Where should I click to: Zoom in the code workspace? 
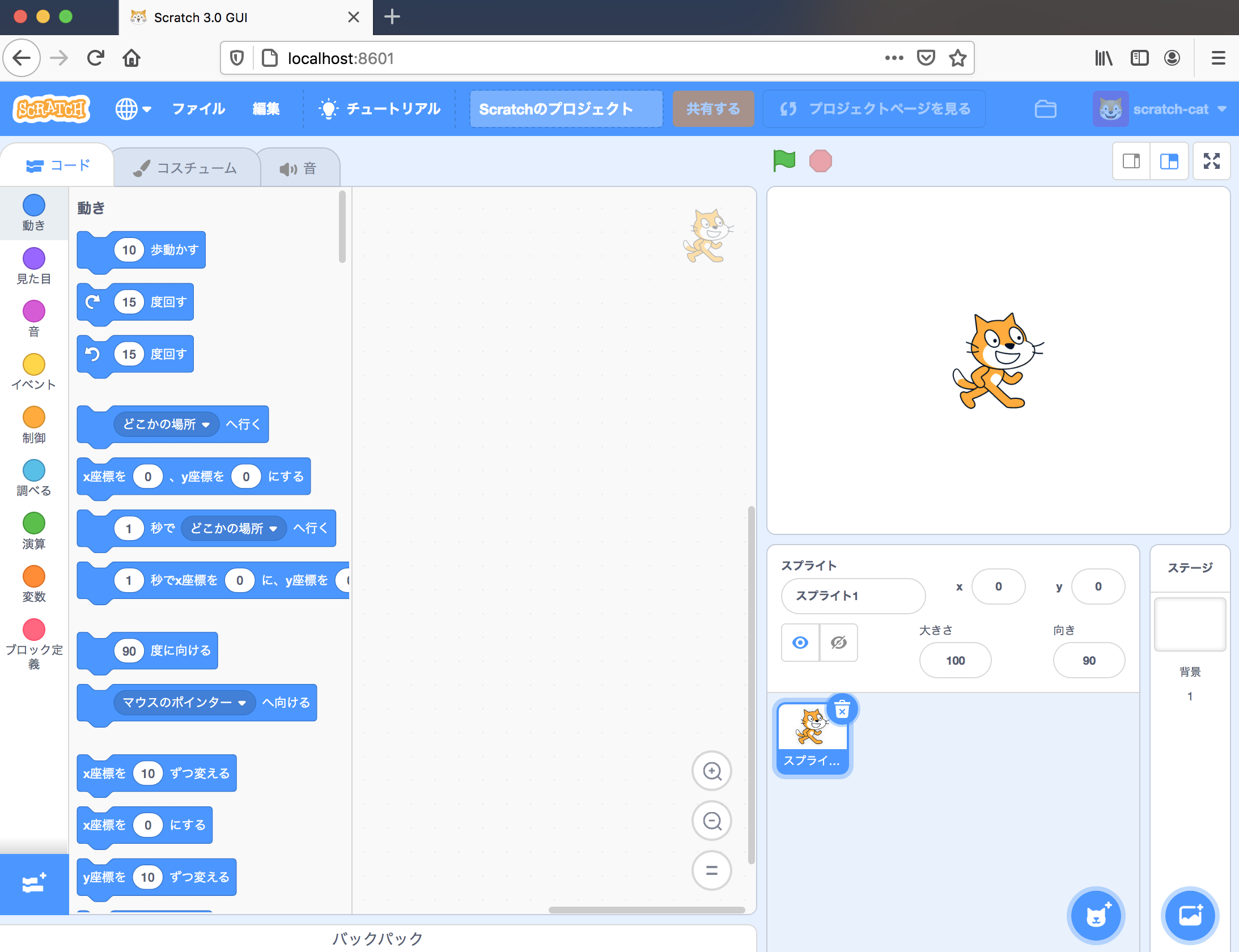click(712, 771)
